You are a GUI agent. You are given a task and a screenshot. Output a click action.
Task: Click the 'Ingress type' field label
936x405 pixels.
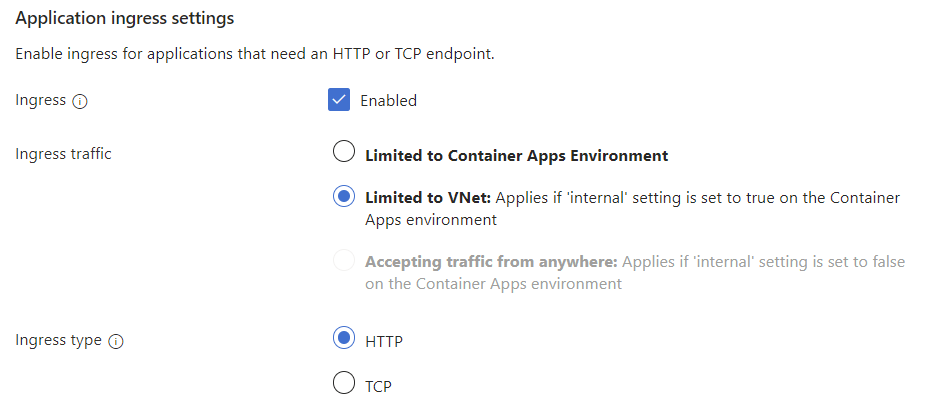click(59, 340)
